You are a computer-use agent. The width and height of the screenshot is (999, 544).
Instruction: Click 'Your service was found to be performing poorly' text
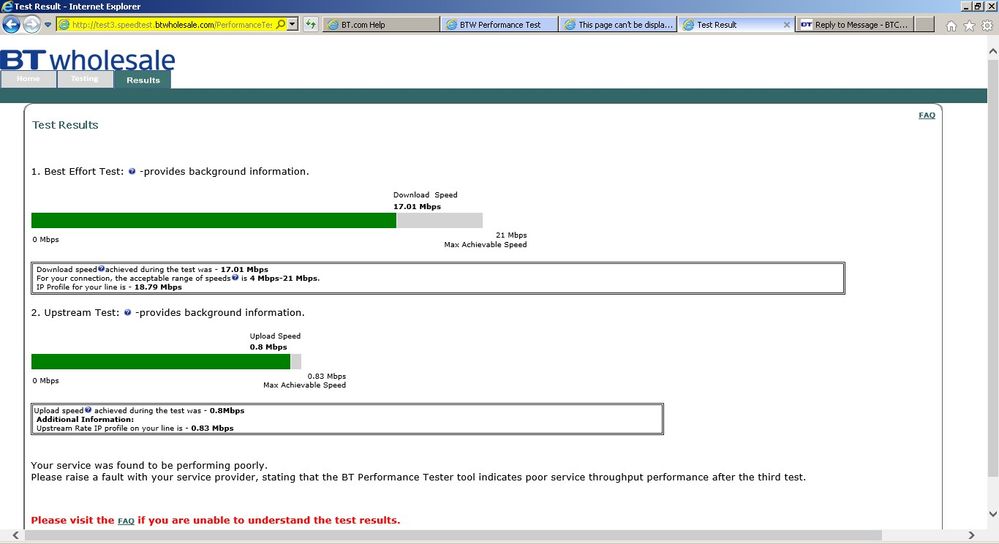pos(149,466)
